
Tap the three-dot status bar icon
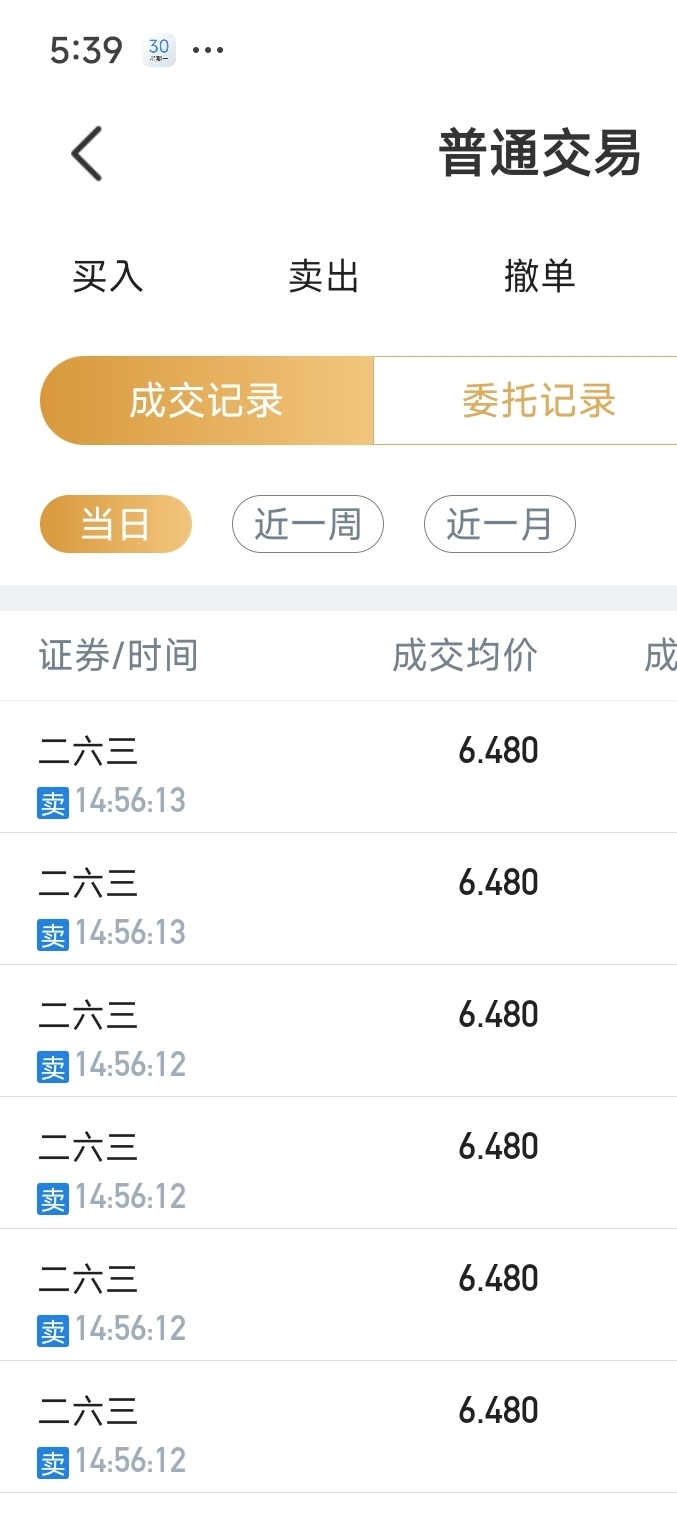(208, 49)
